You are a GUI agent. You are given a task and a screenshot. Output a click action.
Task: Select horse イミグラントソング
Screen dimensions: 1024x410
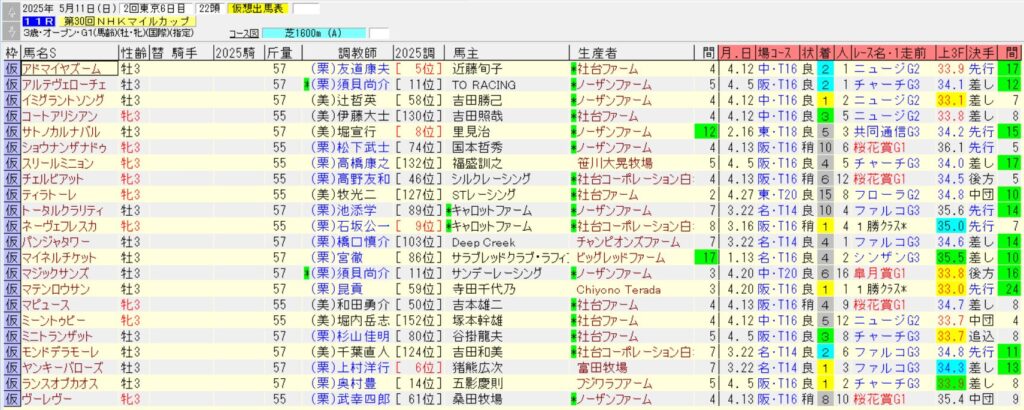(x=63, y=100)
